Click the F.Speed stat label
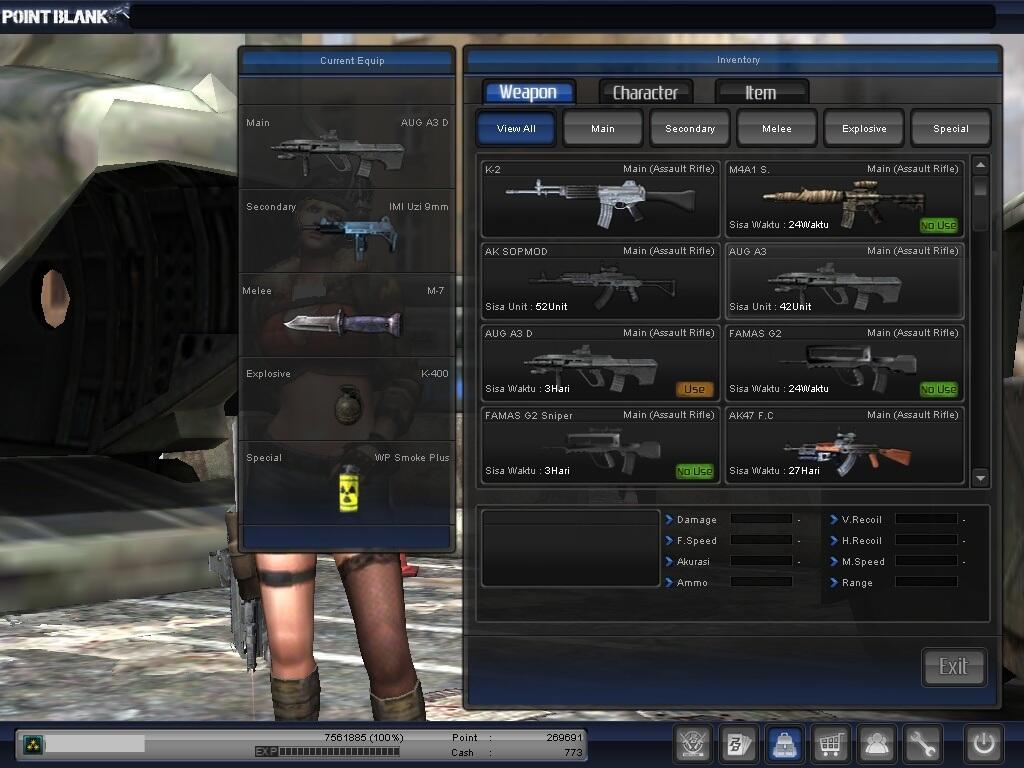Screen dimensions: 1024x768 (x=697, y=541)
